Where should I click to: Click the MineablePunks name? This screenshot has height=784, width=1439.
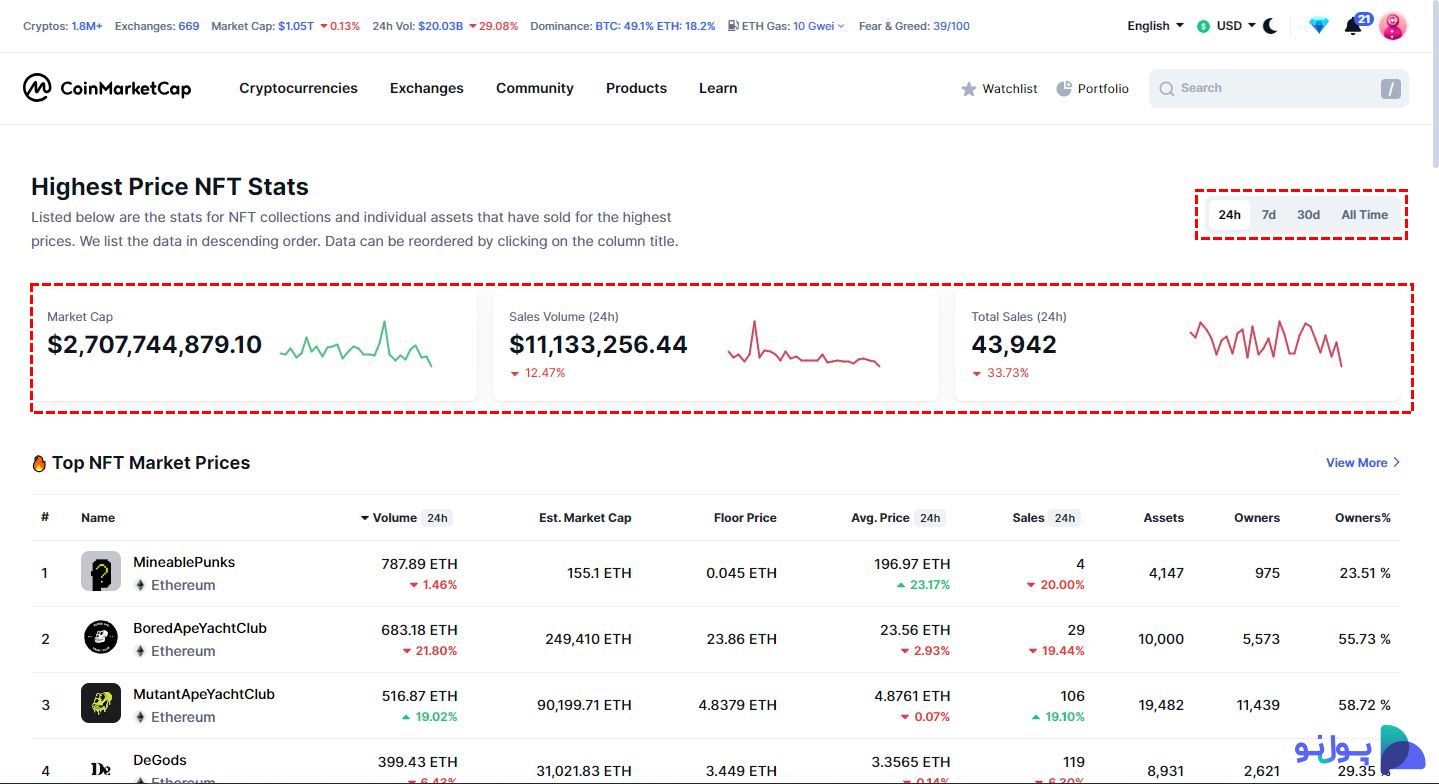coord(184,562)
